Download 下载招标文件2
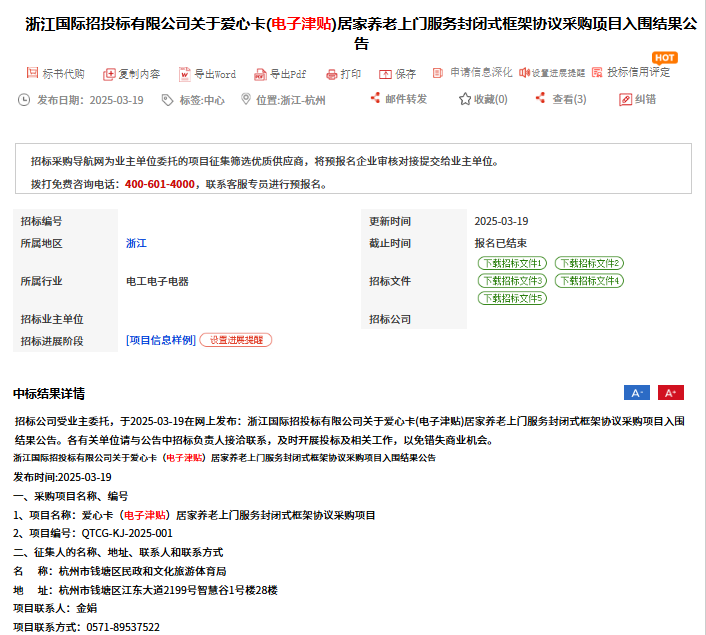 pyautogui.click(x=589, y=263)
